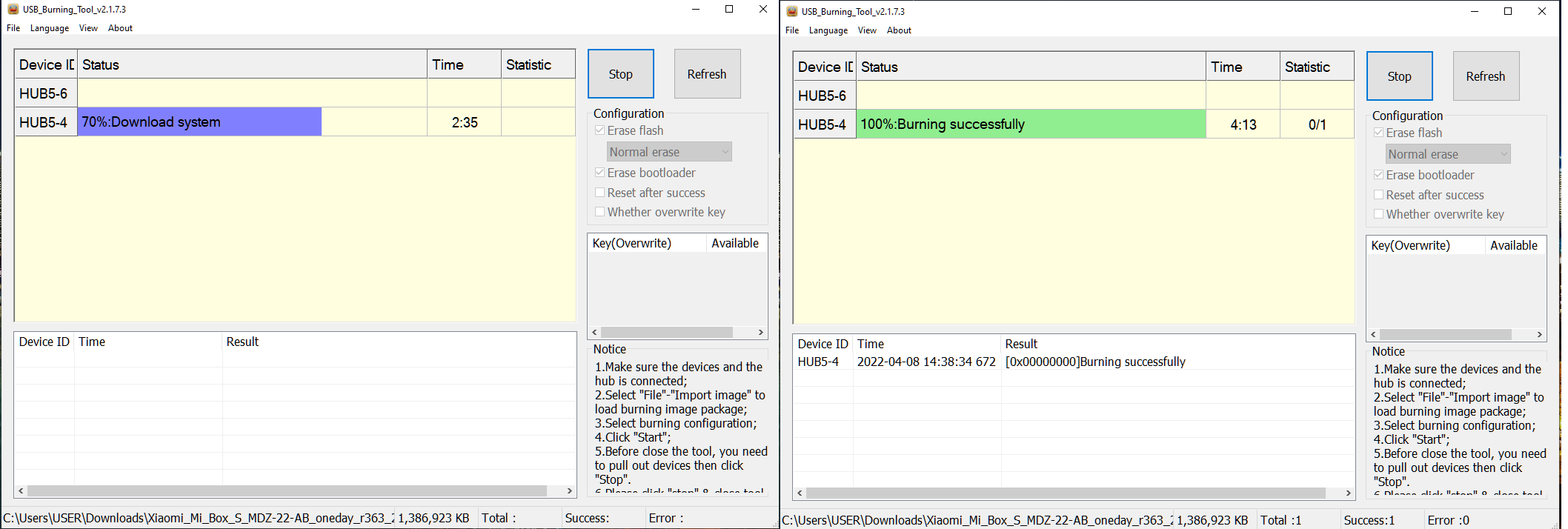Click left arrow of scrollbar below Burning successfully log

coord(800,493)
